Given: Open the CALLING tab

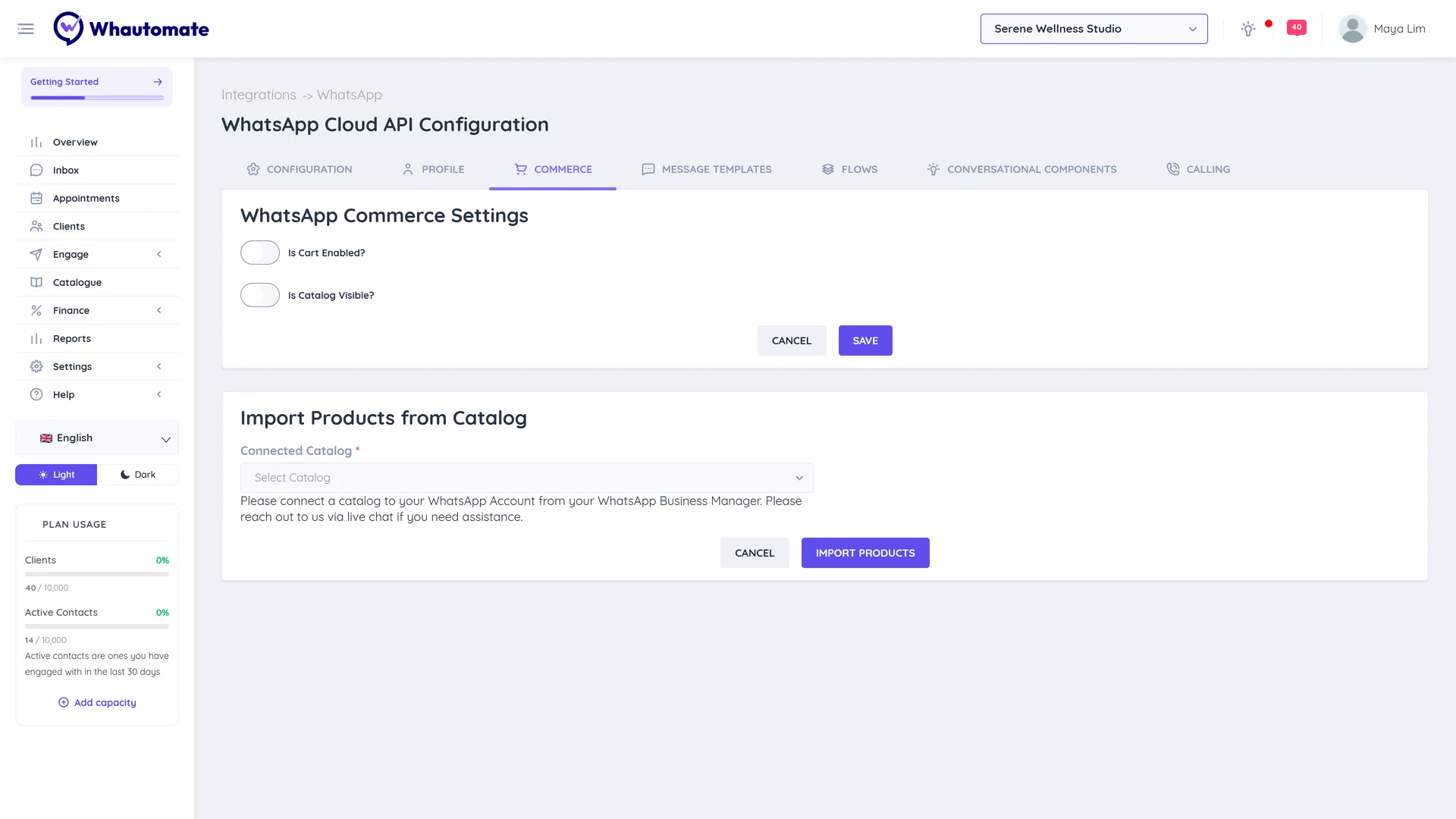Looking at the screenshot, I should [x=1198, y=169].
